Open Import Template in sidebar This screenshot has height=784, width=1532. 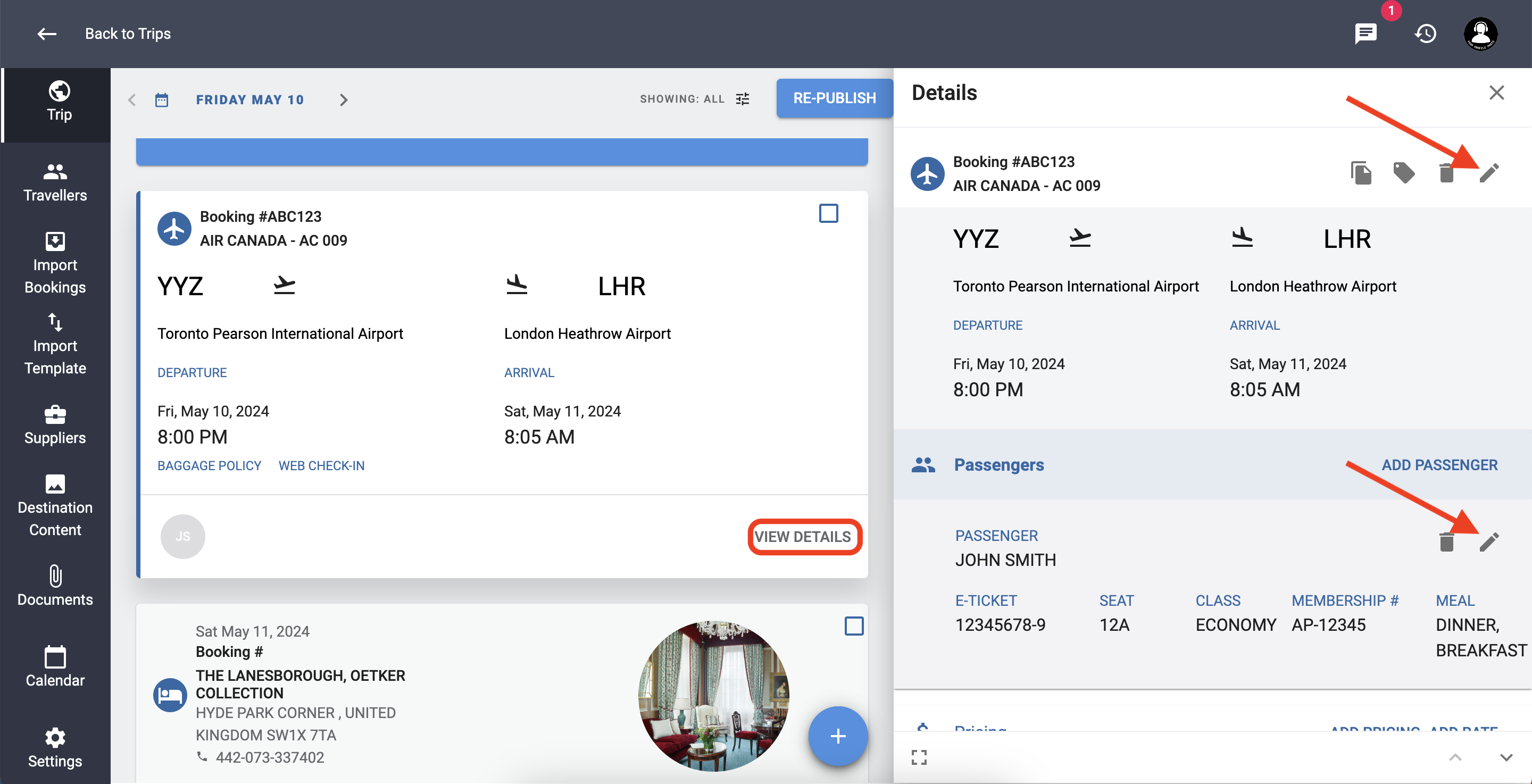(55, 345)
